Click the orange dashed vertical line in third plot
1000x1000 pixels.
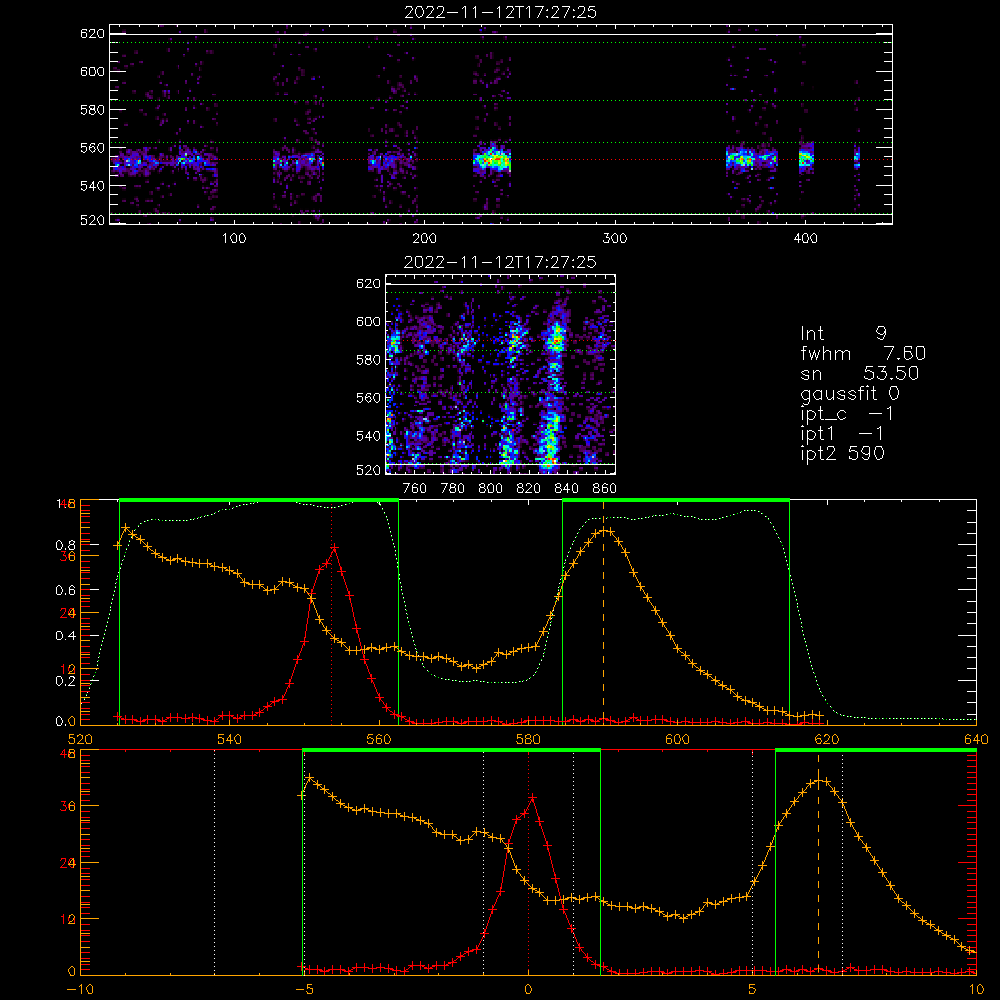point(603,612)
